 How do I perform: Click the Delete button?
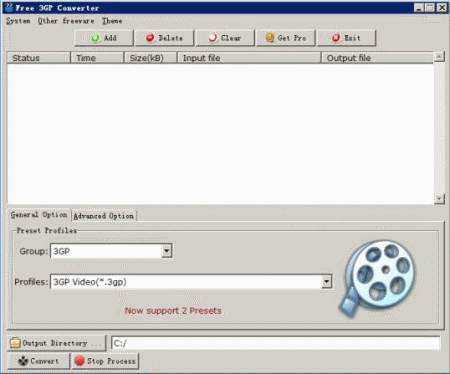pos(164,38)
